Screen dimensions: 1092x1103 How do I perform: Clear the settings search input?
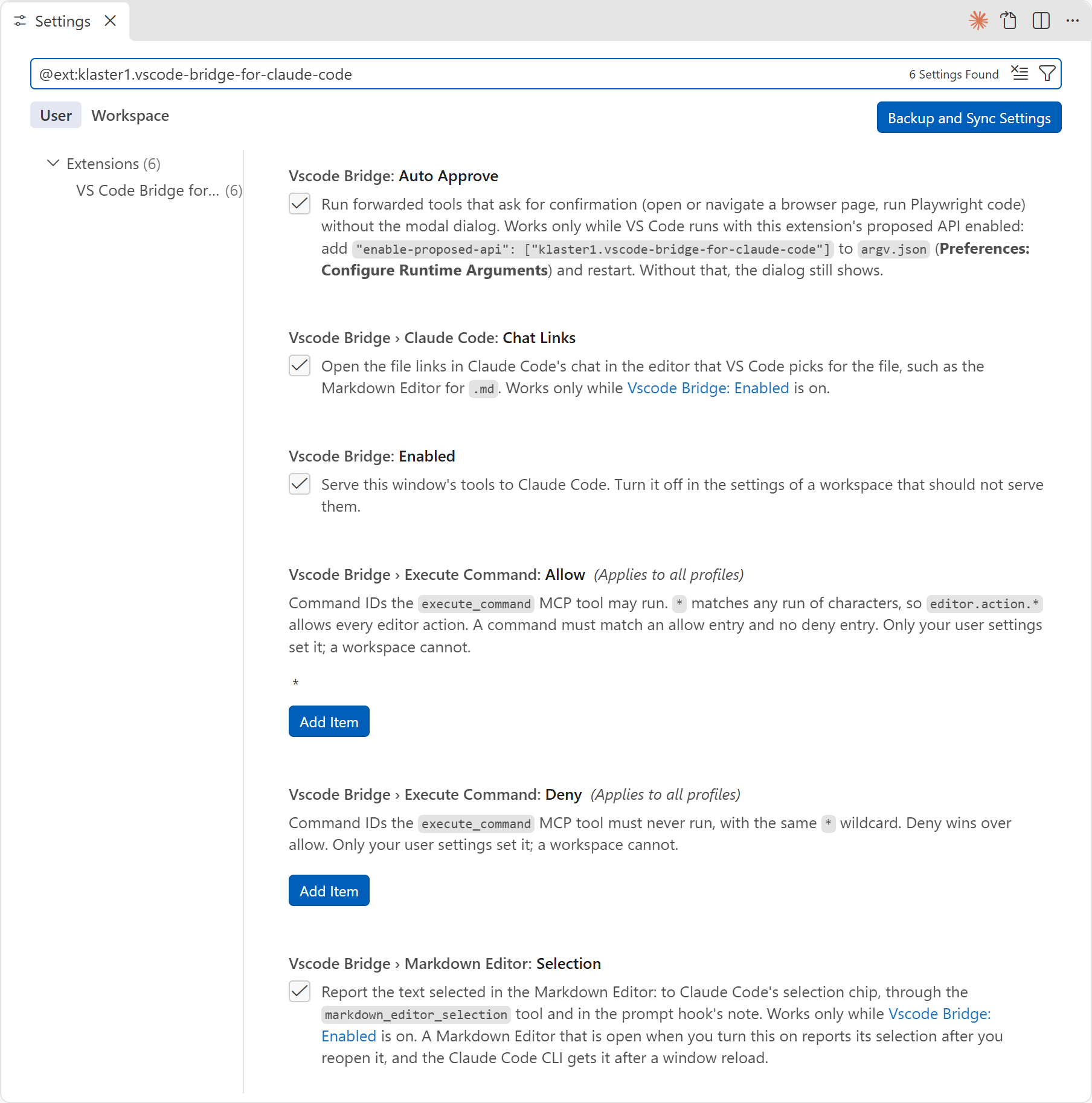tap(1020, 74)
